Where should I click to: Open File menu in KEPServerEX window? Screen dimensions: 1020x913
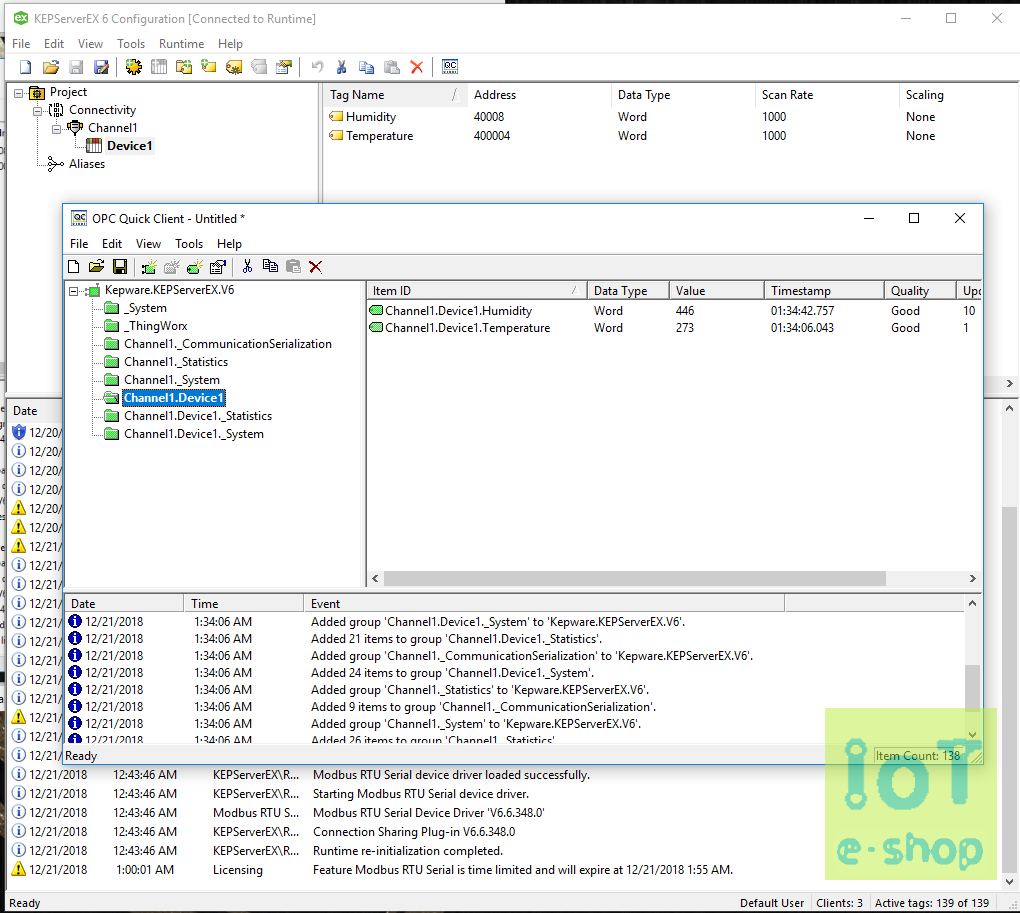(21, 44)
